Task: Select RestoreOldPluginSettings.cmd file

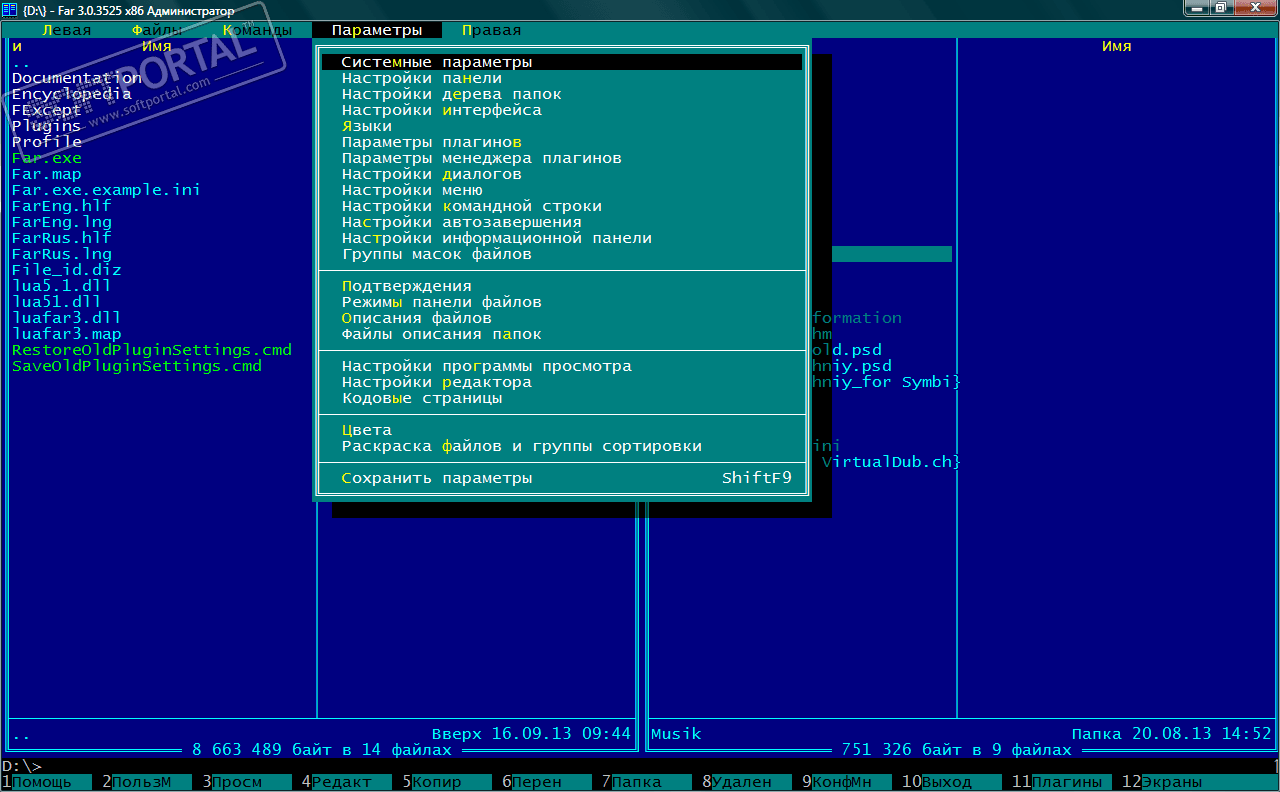Action: tap(152, 350)
